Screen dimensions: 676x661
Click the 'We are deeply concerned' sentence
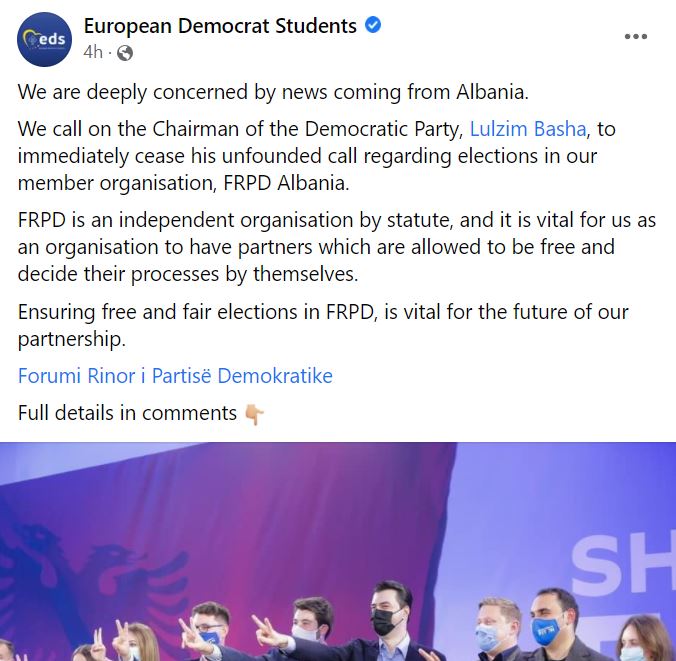274,93
